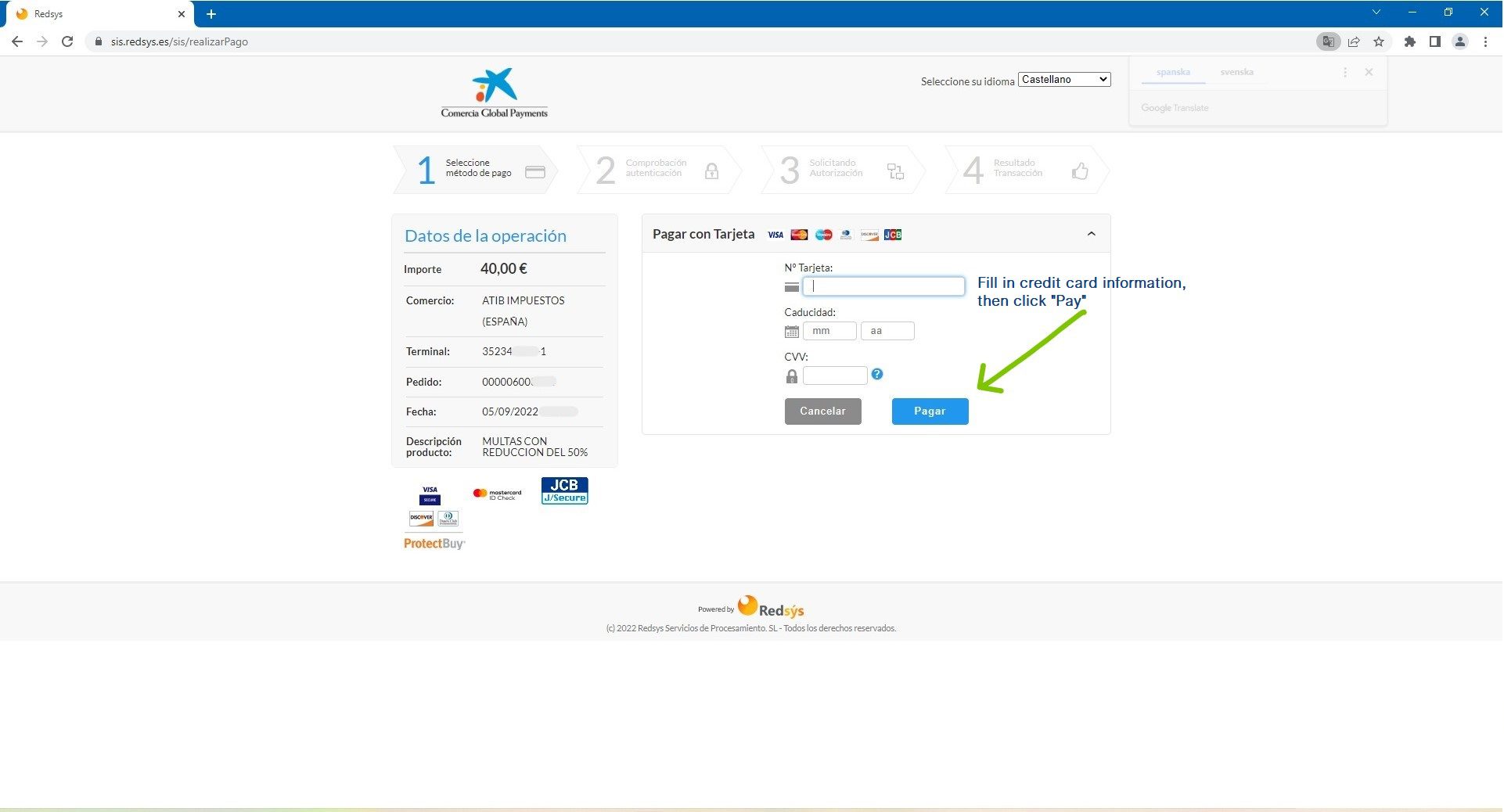Click the browser back arrow
Image resolution: width=1504 pixels, height=812 pixels.
[x=17, y=41]
